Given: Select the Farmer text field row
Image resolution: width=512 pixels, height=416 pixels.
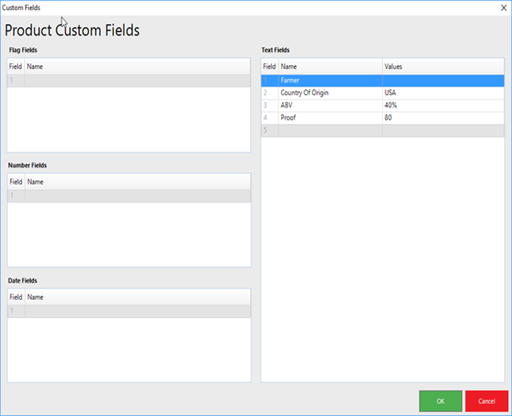Looking at the screenshot, I should (383, 80).
